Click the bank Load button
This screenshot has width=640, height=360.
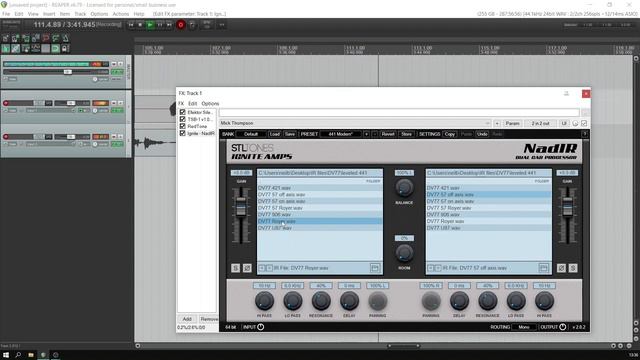tap(275, 134)
